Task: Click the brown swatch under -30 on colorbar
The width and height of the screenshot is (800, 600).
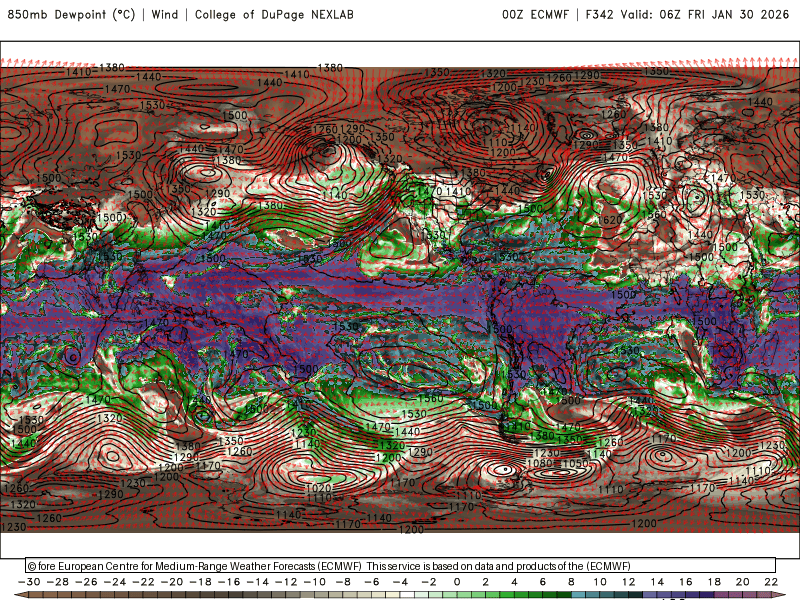Action: (36, 595)
